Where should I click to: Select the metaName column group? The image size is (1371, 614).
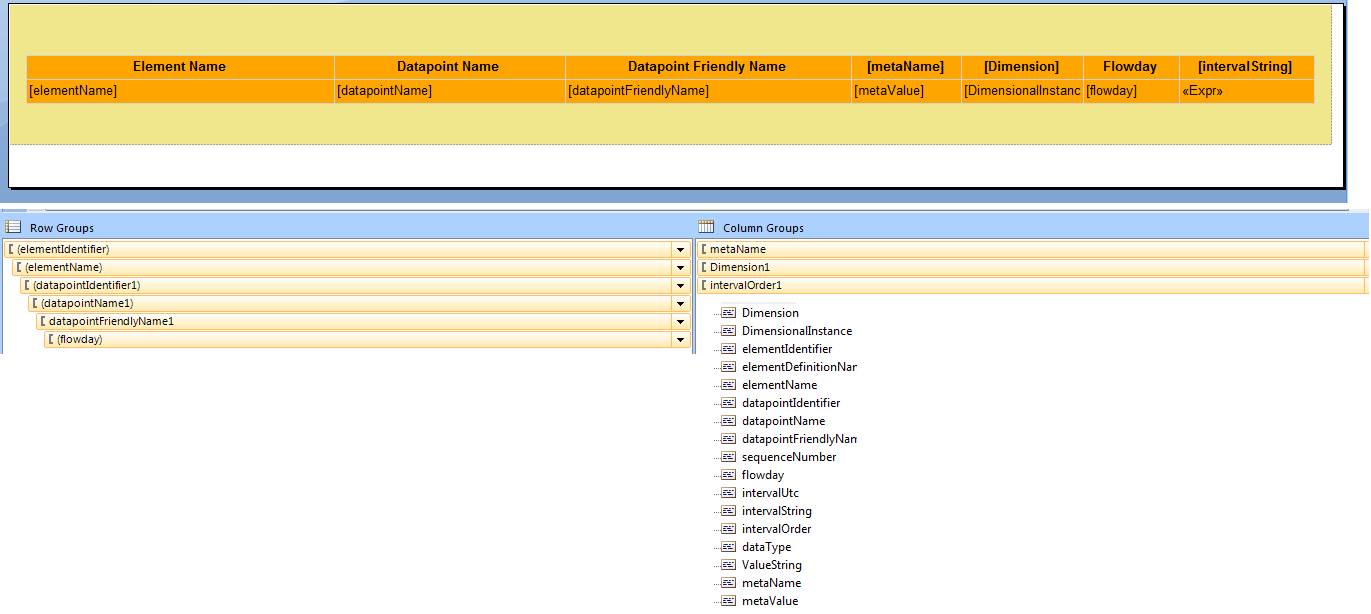click(1032, 249)
